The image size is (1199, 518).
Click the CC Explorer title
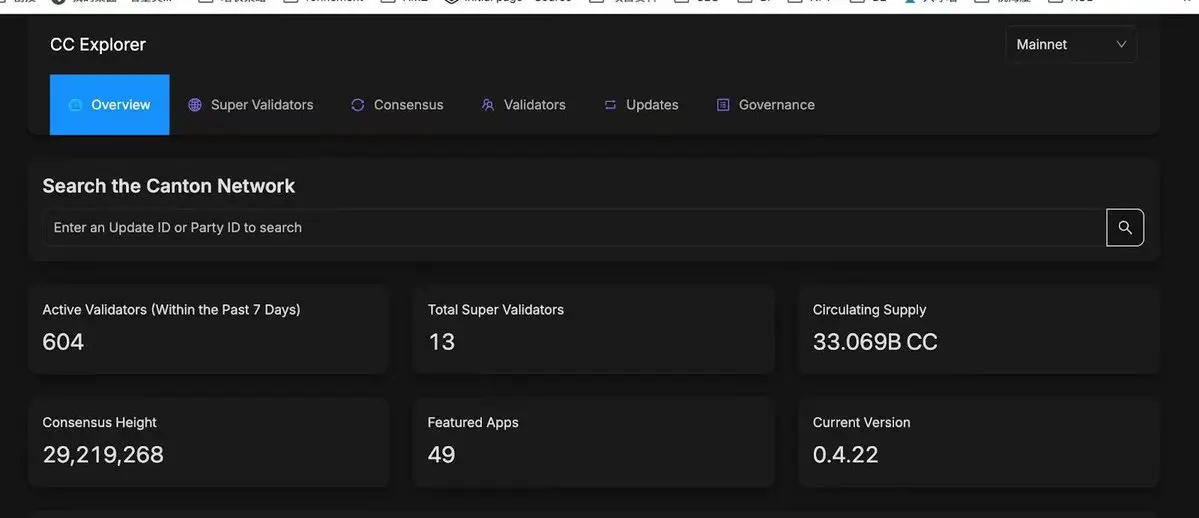pyautogui.click(x=98, y=44)
